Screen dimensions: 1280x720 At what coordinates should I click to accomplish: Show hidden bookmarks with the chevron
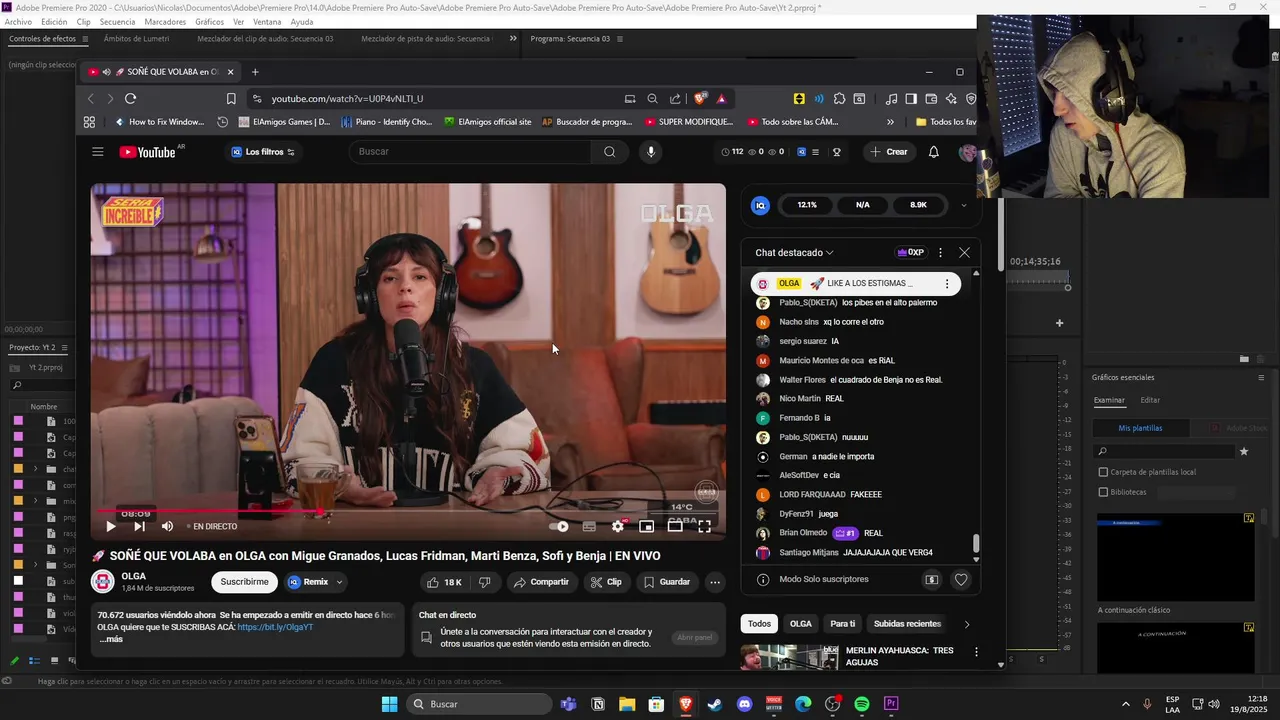click(x=890, y=122)
